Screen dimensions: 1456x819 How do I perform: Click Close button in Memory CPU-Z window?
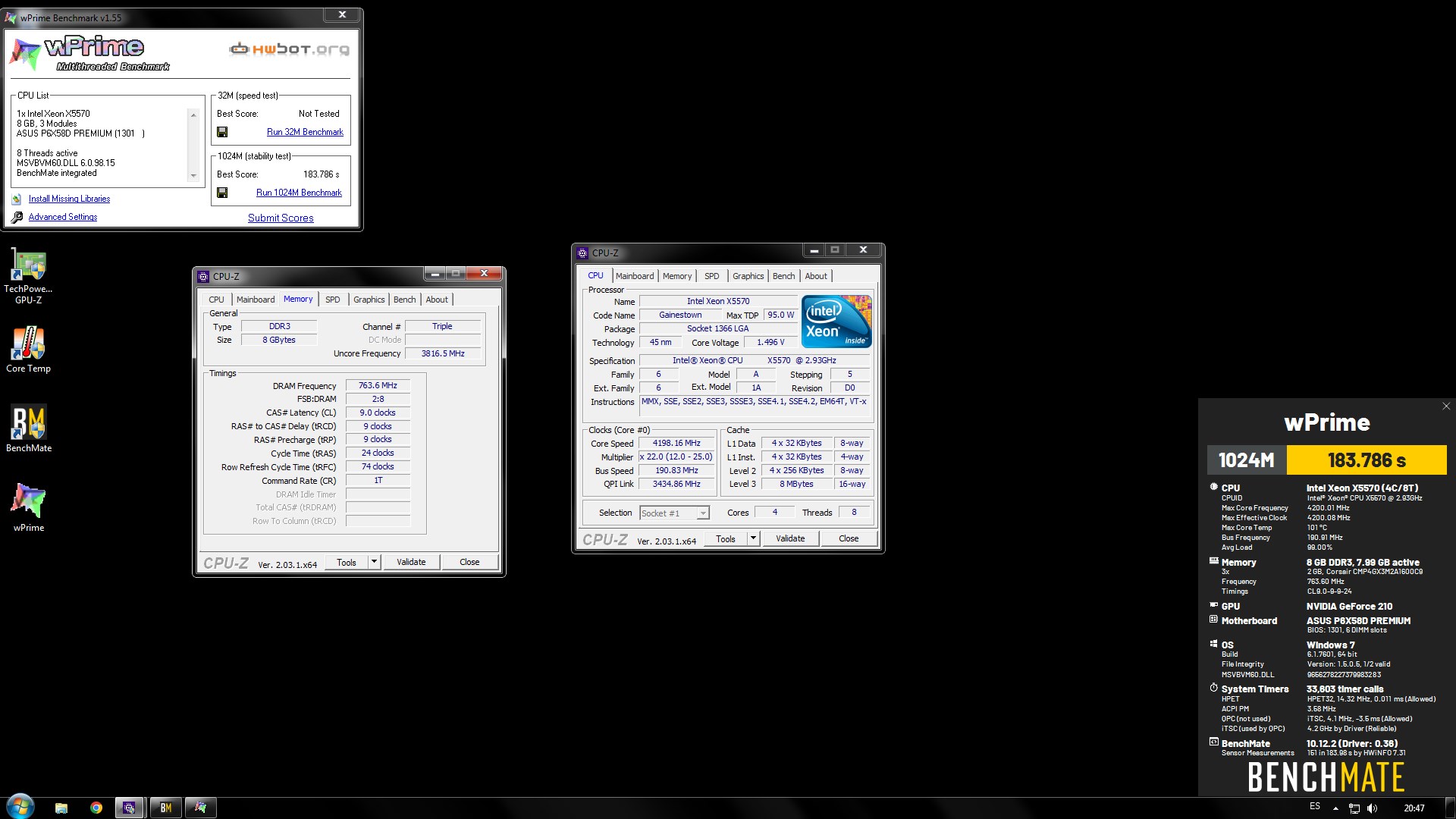469,562
